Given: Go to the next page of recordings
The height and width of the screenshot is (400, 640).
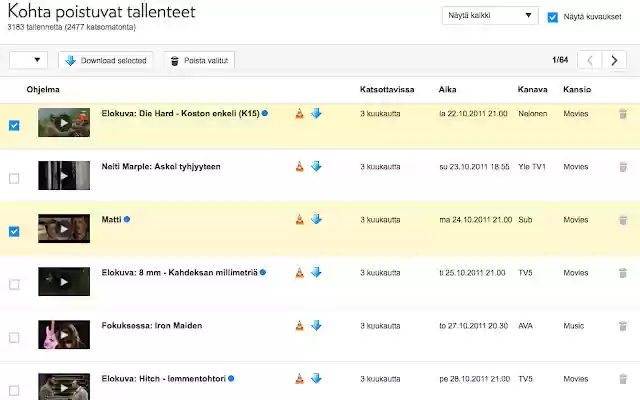Looking at the screenshot, I should (x=614, y=60).
